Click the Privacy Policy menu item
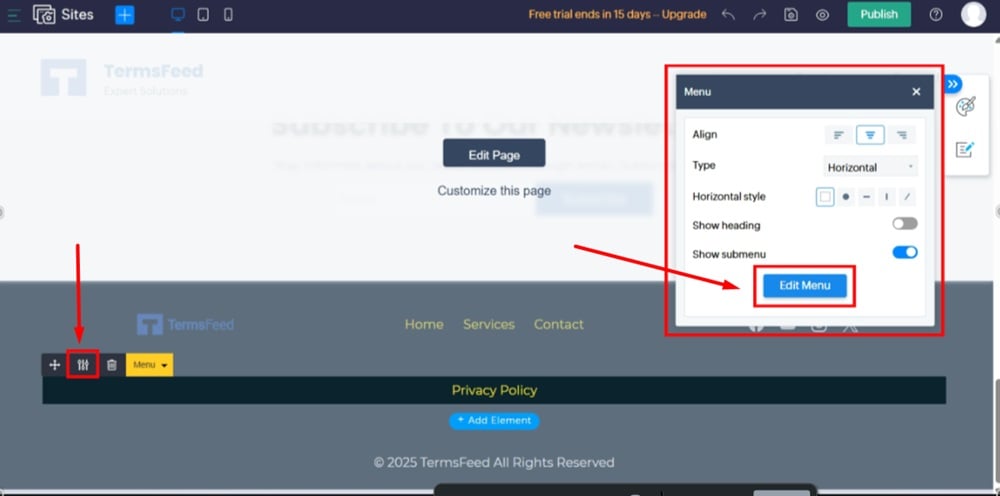The image size is (1000, 496). click(494, 390)
